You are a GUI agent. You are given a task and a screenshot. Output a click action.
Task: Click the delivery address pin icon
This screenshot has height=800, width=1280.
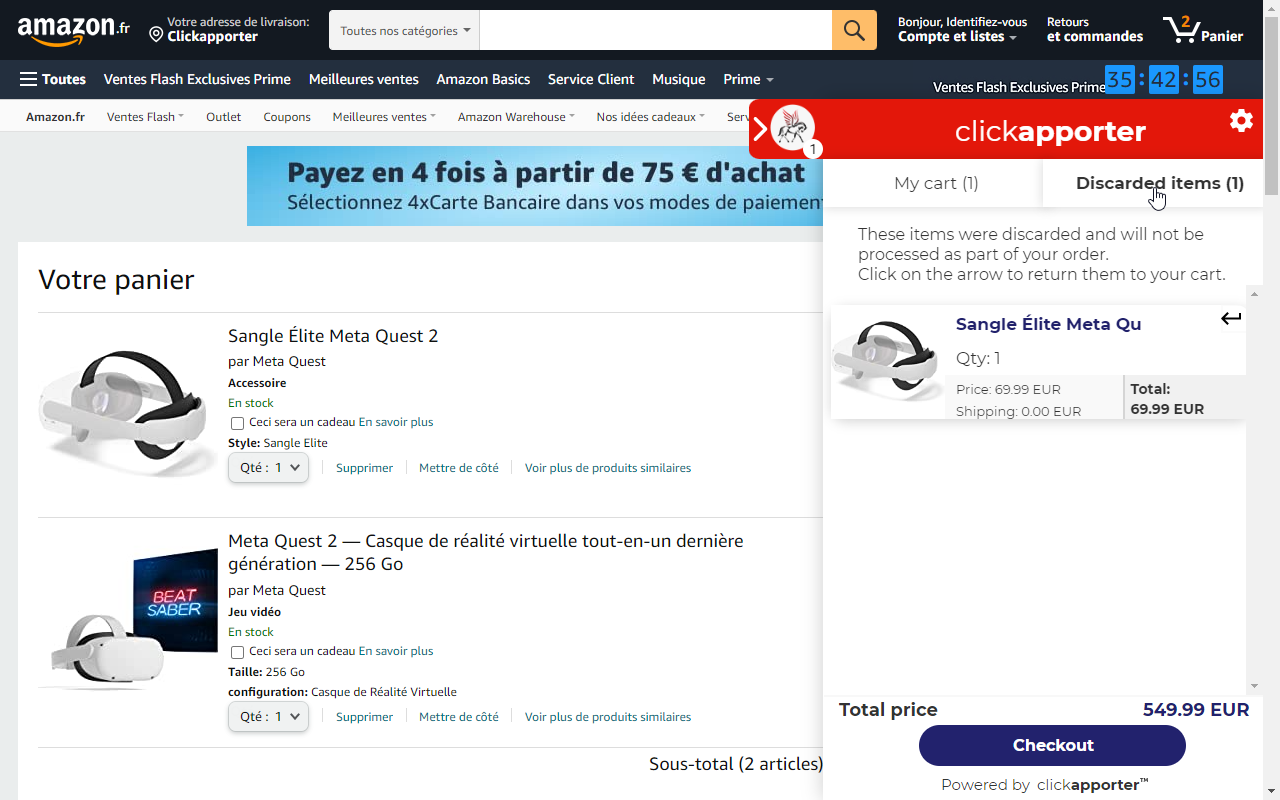(x=156, y=36)
